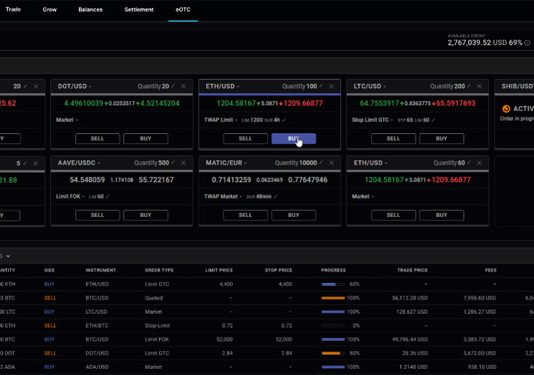This screenshot has height=375, width=534.
Task: Click BUY on AAVE/USDC card
Action: [146, 215]
